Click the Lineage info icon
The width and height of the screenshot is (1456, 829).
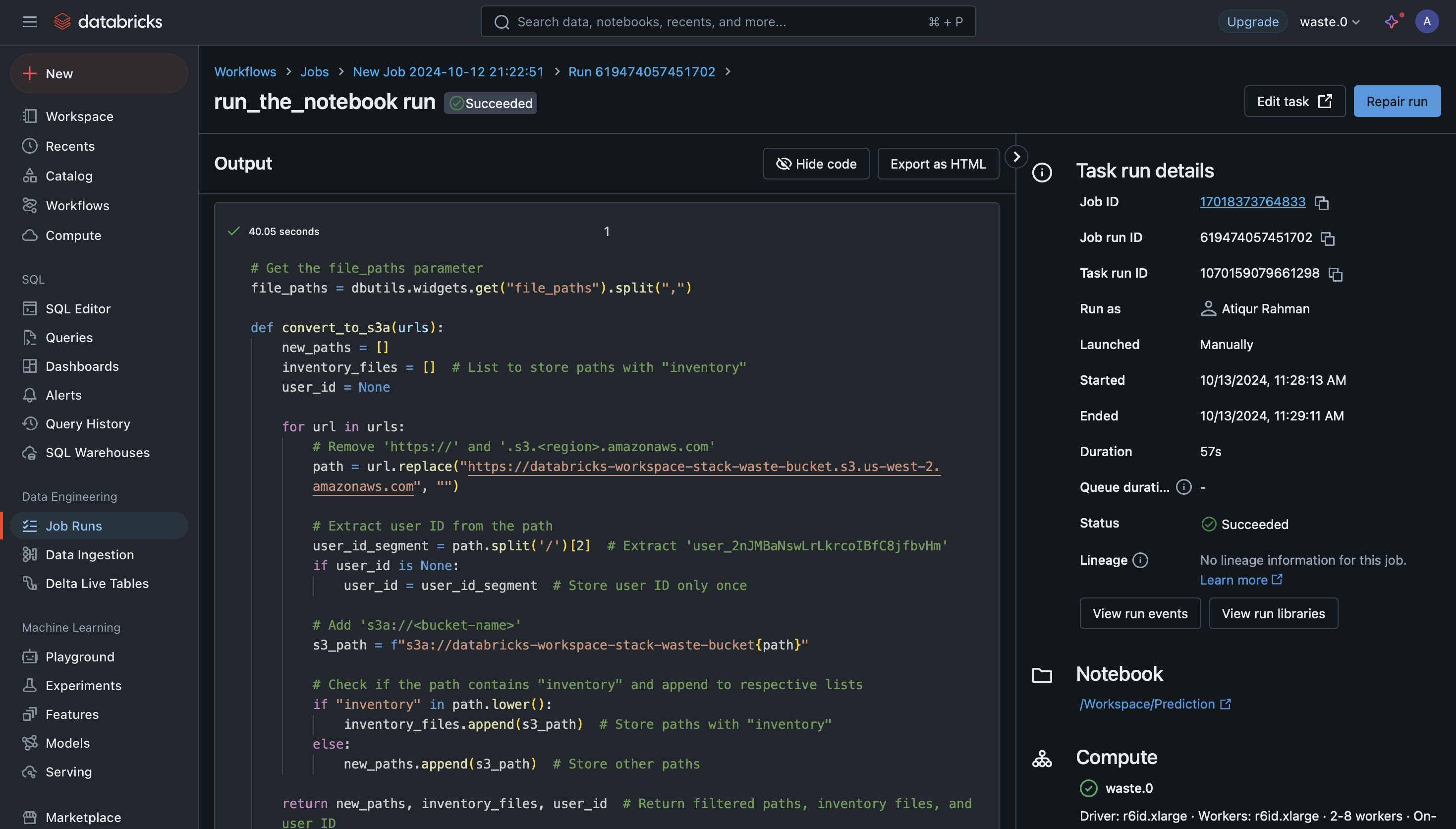click(x=1140, y=560)
